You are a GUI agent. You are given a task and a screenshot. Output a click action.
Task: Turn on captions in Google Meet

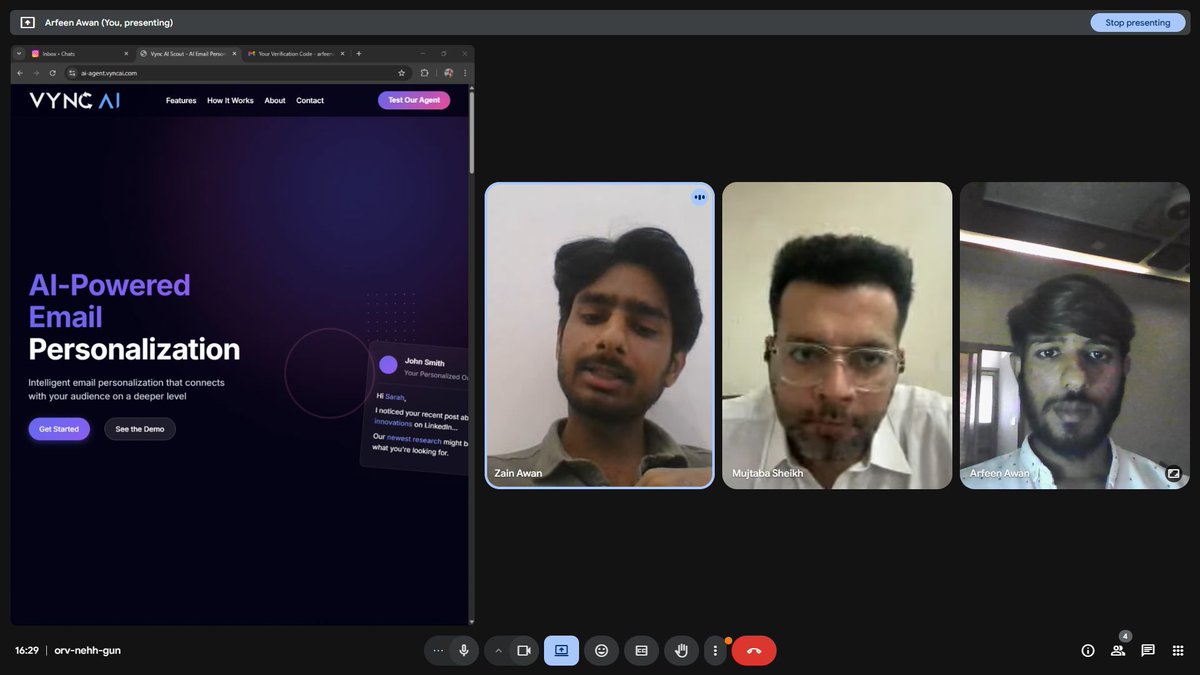click(640, 650)
